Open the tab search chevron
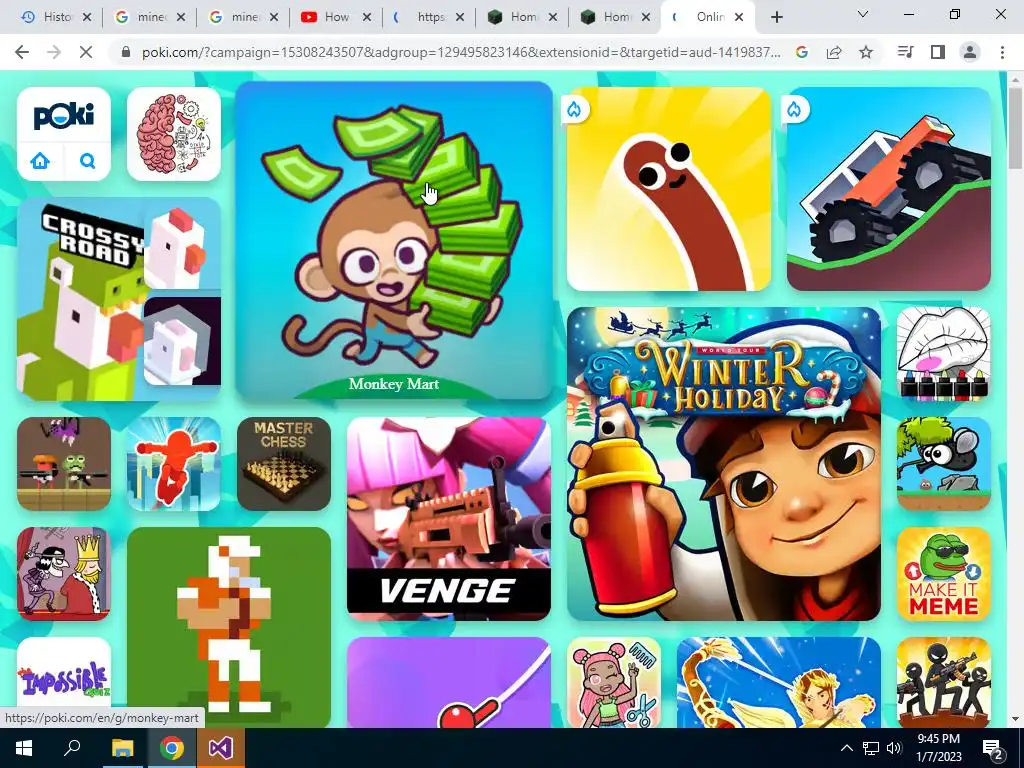1024x768 pixels. pyautogui.click(x=863, y=14)
